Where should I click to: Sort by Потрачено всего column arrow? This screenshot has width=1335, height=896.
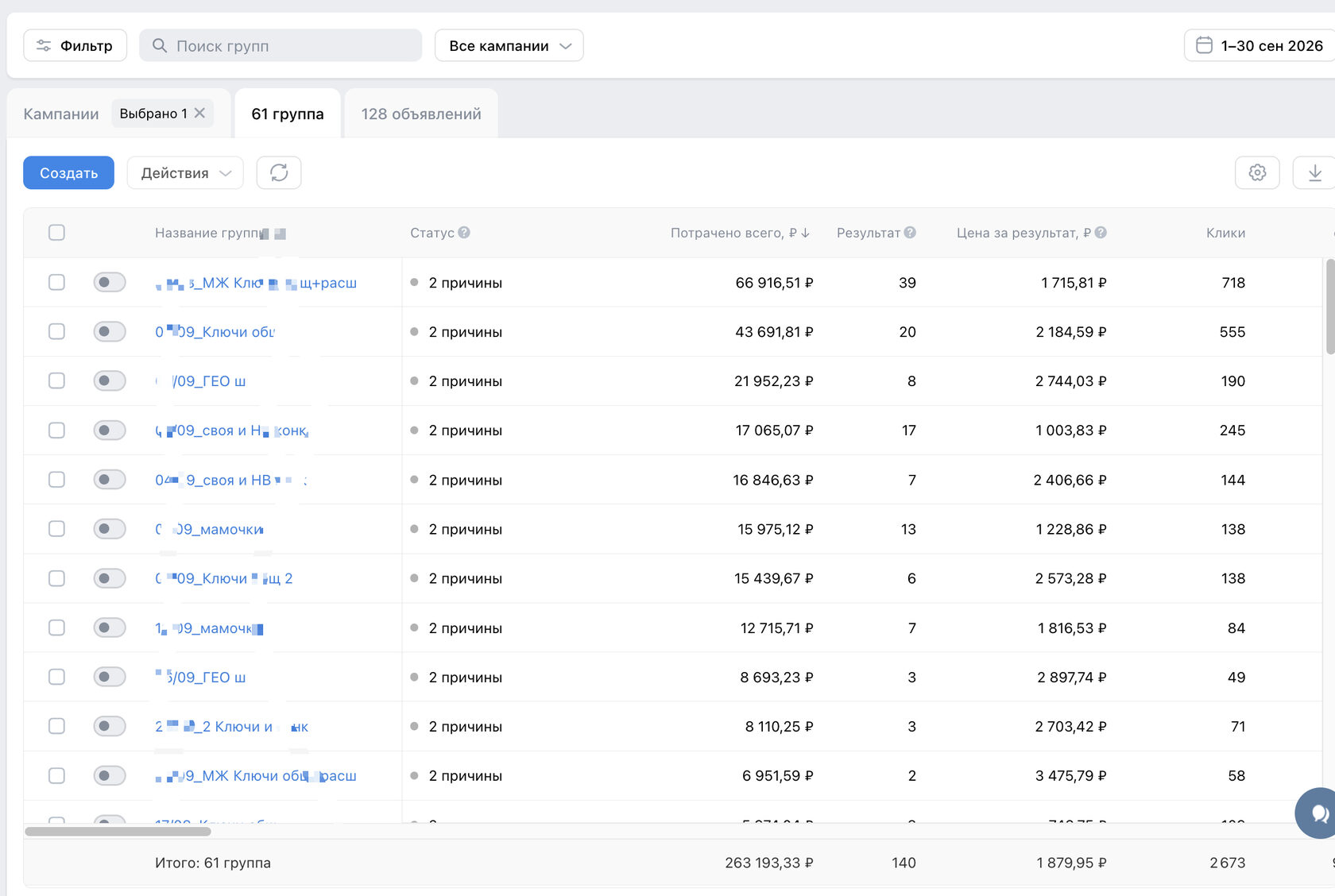coord(805,233)
